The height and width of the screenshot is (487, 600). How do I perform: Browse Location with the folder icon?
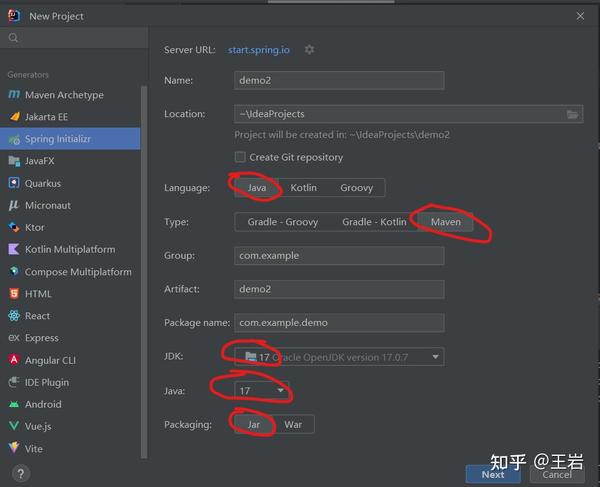(x=572, y=114)
